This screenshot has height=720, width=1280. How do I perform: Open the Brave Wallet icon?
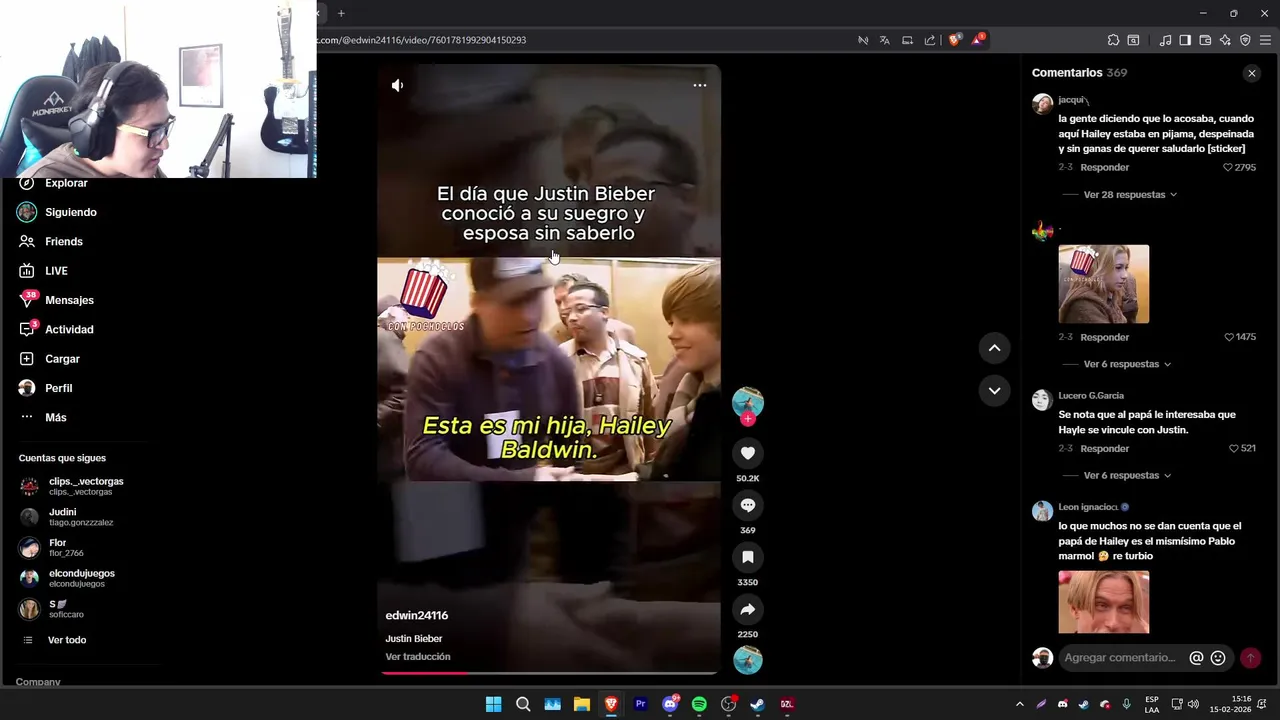pos(1205,40)
